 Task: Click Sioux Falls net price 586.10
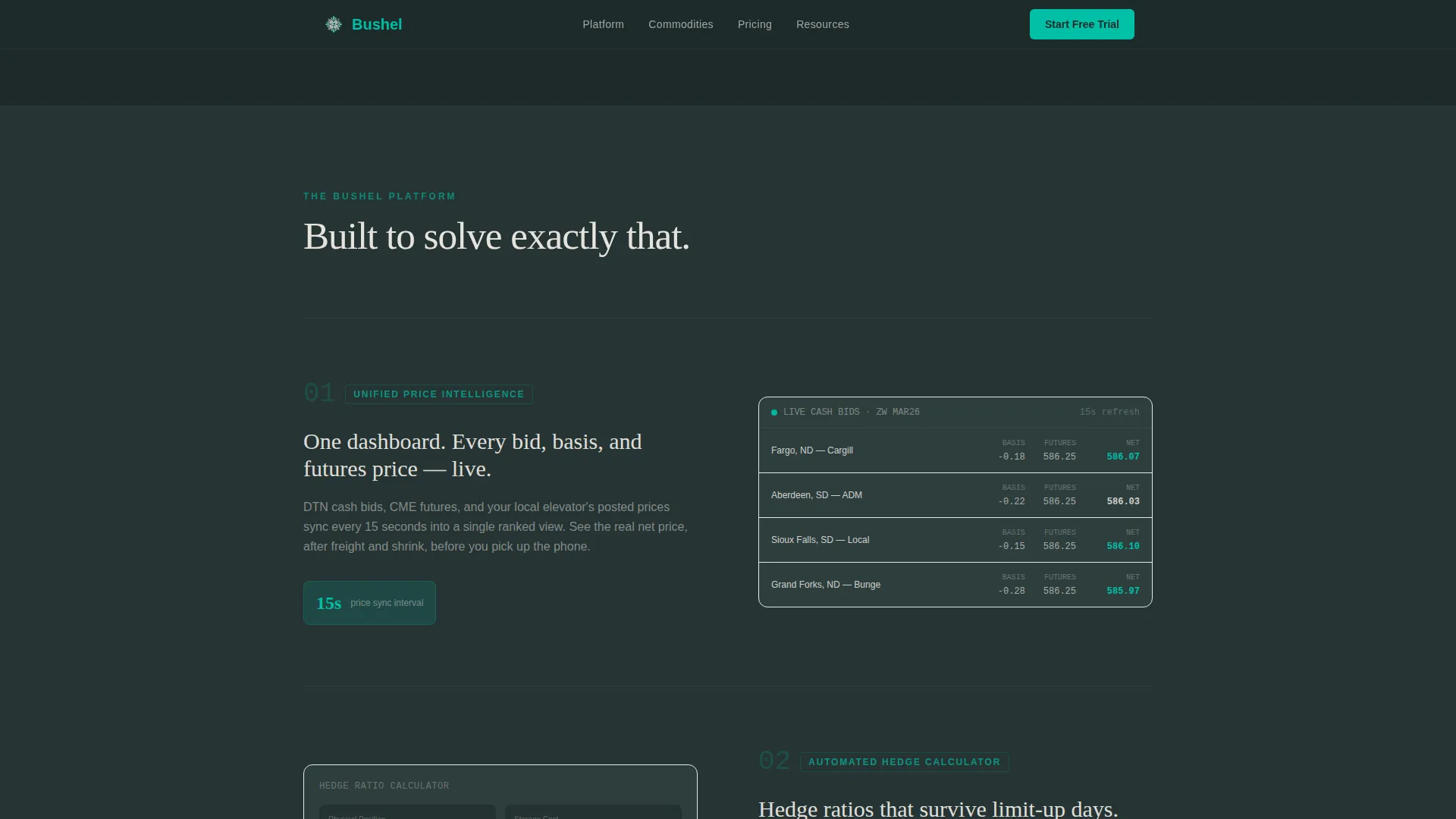click(1122, 546)
